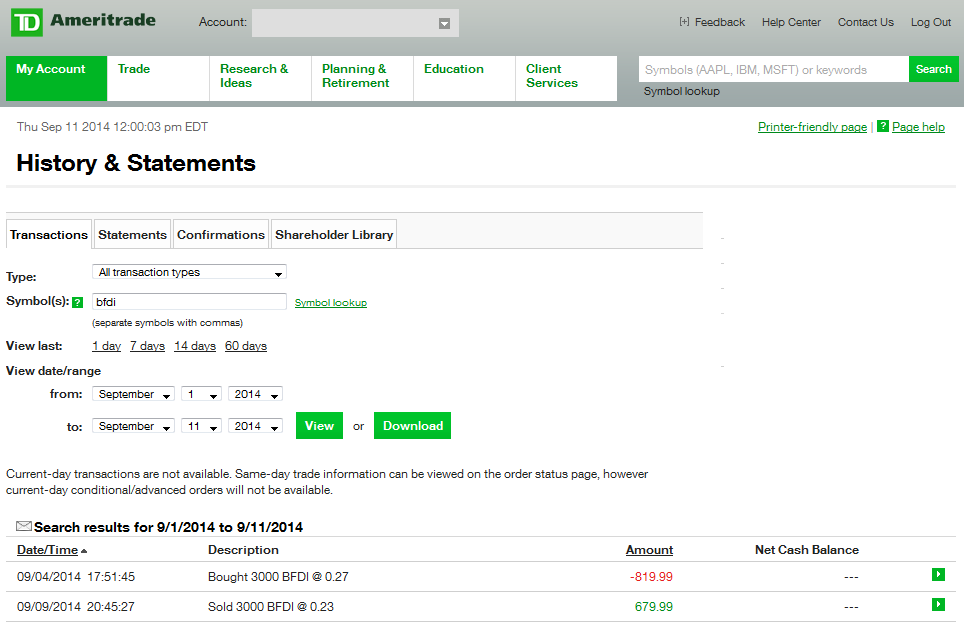Click the Feedback link
Viewport: 964px width, 625px height.
719,22
